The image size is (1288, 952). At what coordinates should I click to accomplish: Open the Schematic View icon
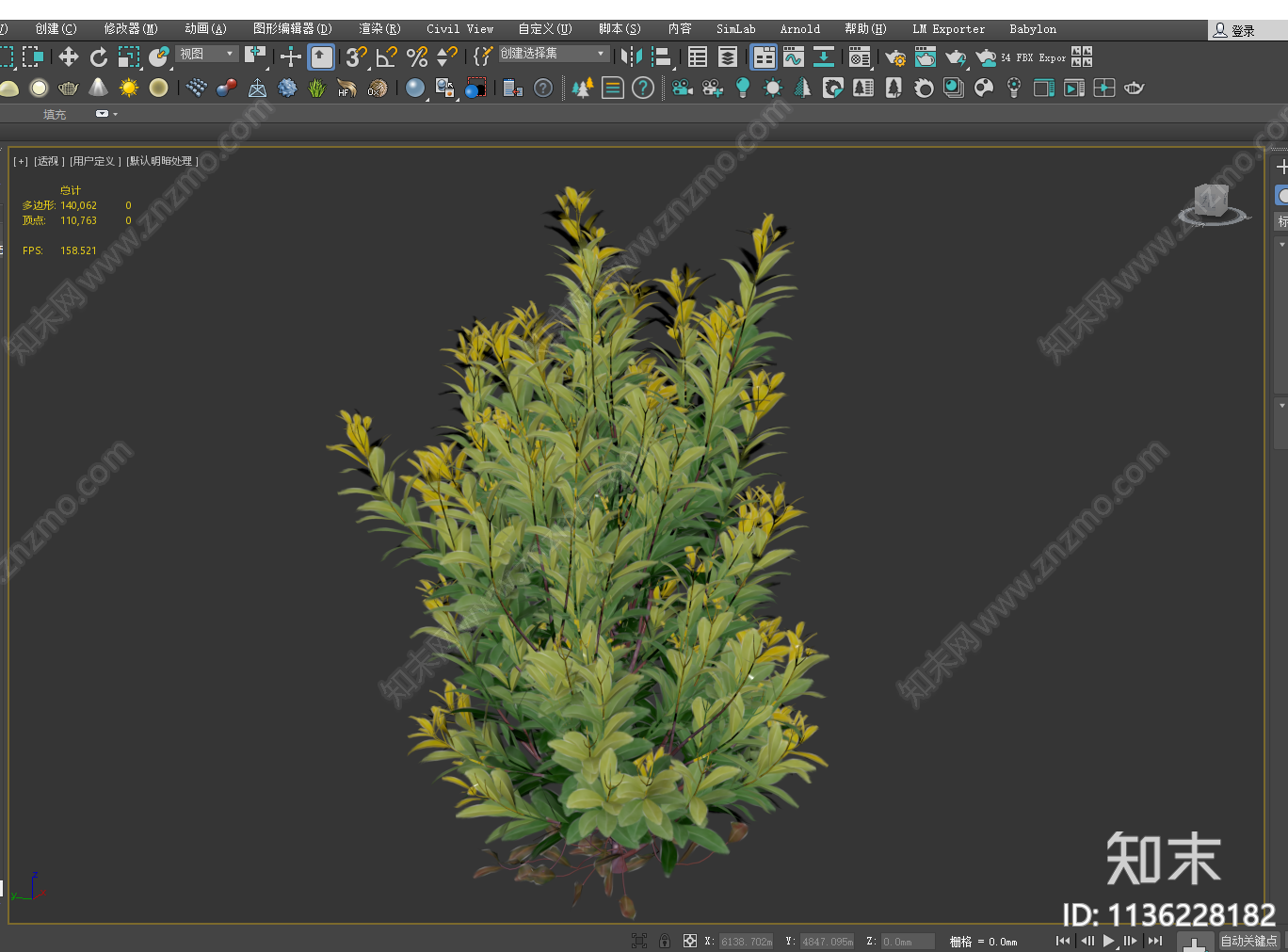point(824,57)
